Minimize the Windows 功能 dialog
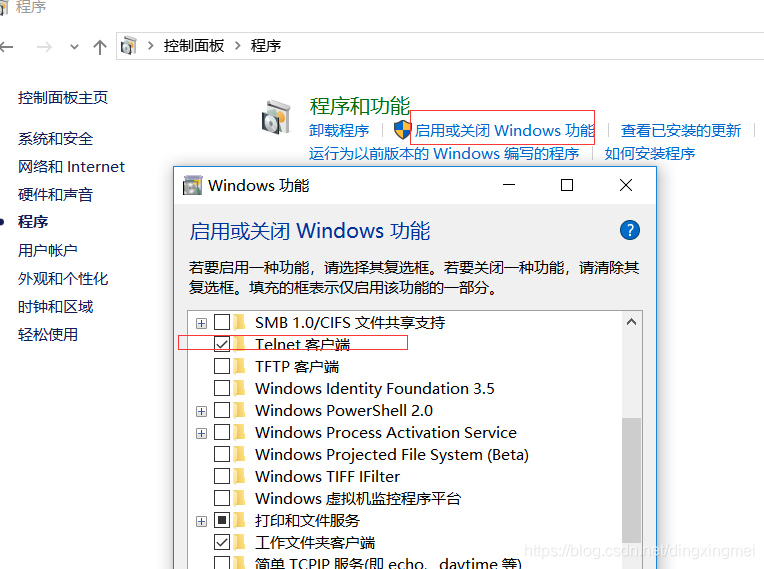The image size is (764, 569). (x=509, y=185)
